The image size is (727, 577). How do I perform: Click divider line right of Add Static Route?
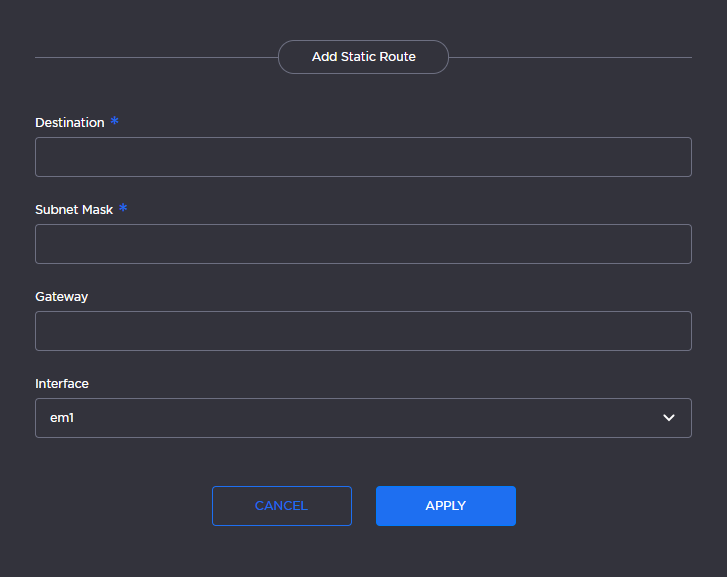point(570,58)
